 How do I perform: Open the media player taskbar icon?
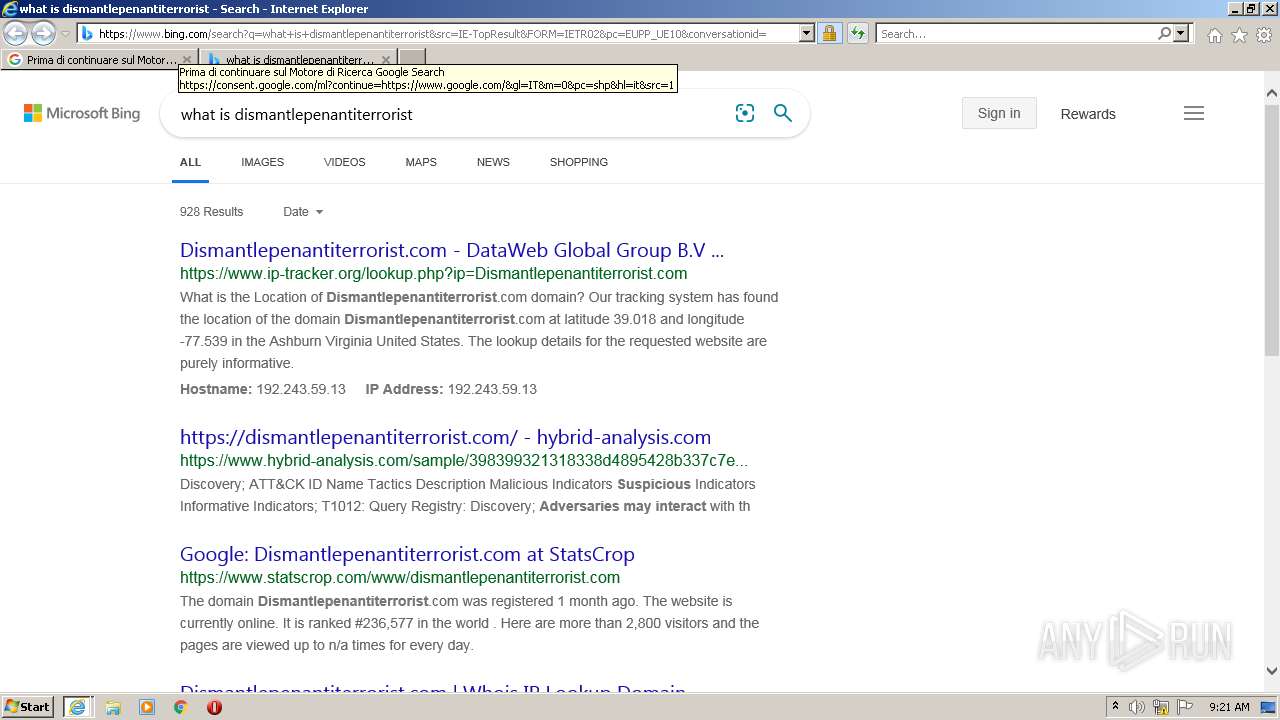[x=147, y=707]
